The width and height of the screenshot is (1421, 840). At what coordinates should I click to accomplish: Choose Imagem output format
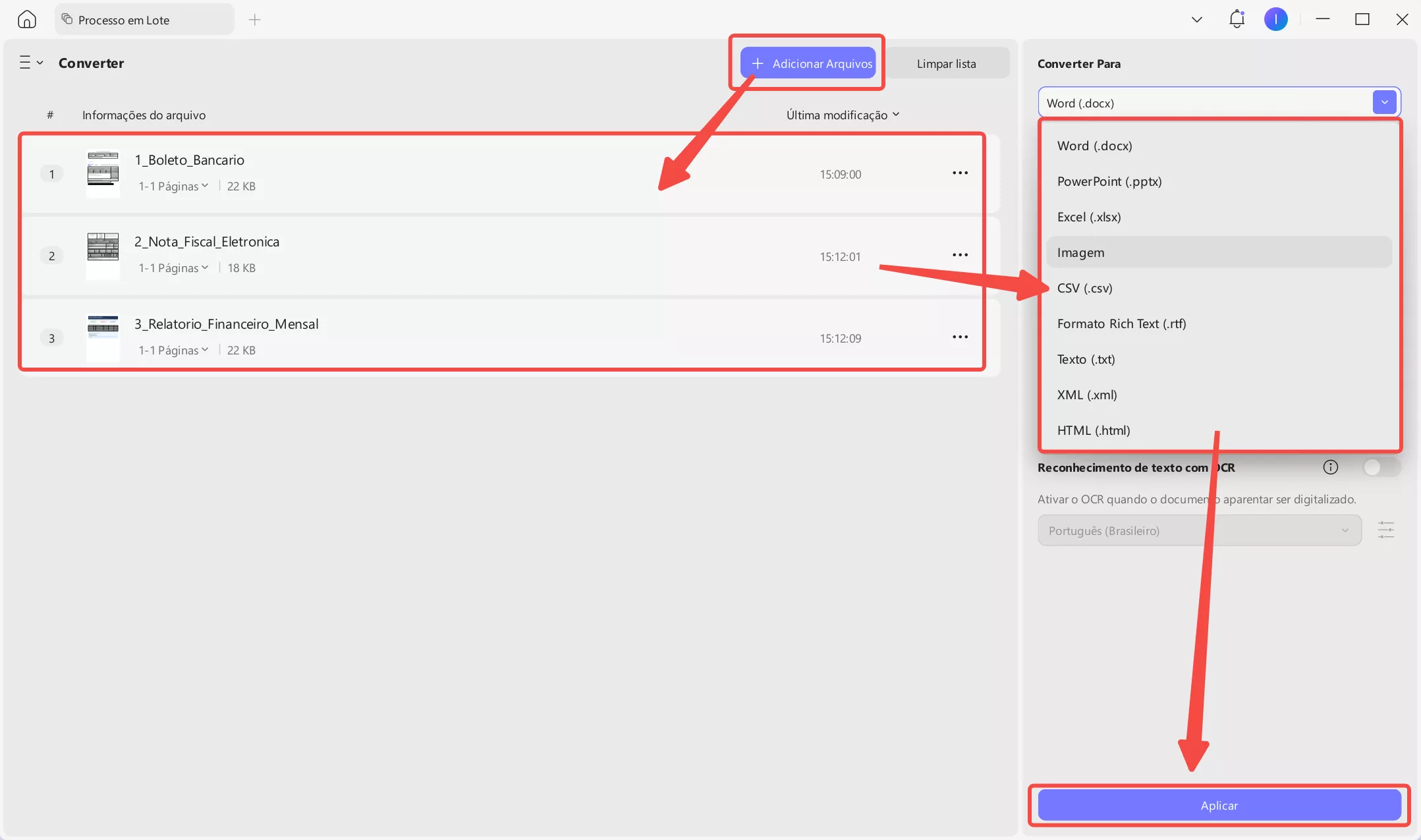(x=1219, y=252)
